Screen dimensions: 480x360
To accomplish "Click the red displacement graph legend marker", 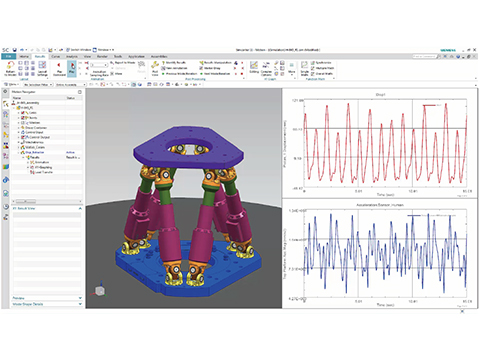I will click(x=429, y=105).
